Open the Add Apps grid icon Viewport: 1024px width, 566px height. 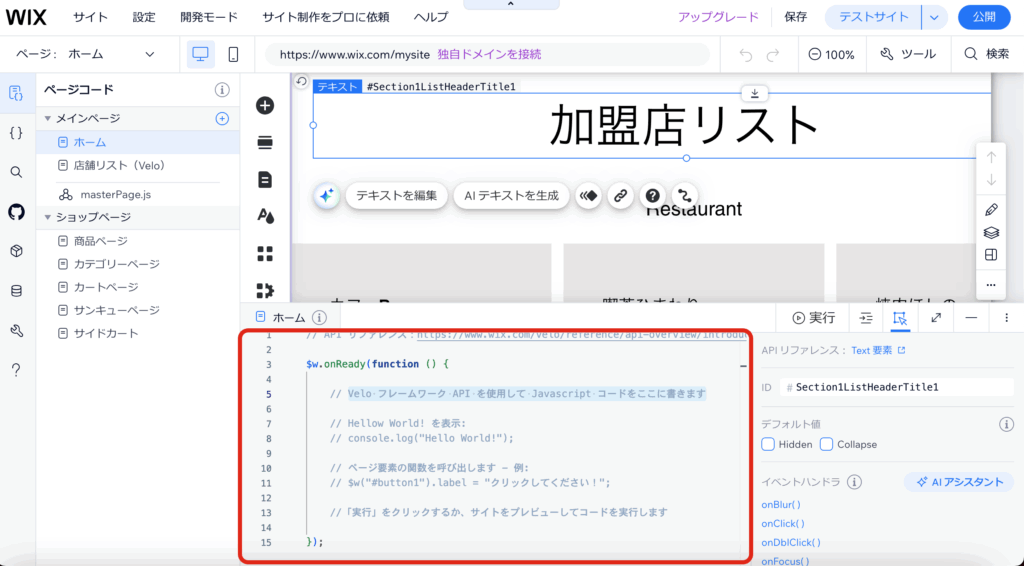(x=265, y=253)
